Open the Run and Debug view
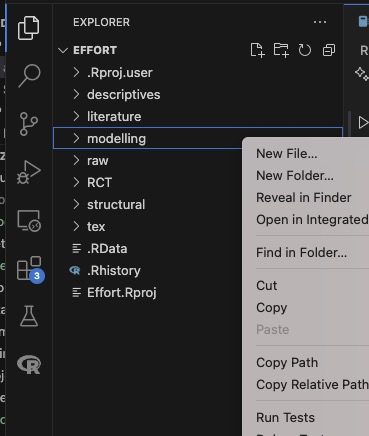Screen dimensions: 369x436 coord(29,172)
